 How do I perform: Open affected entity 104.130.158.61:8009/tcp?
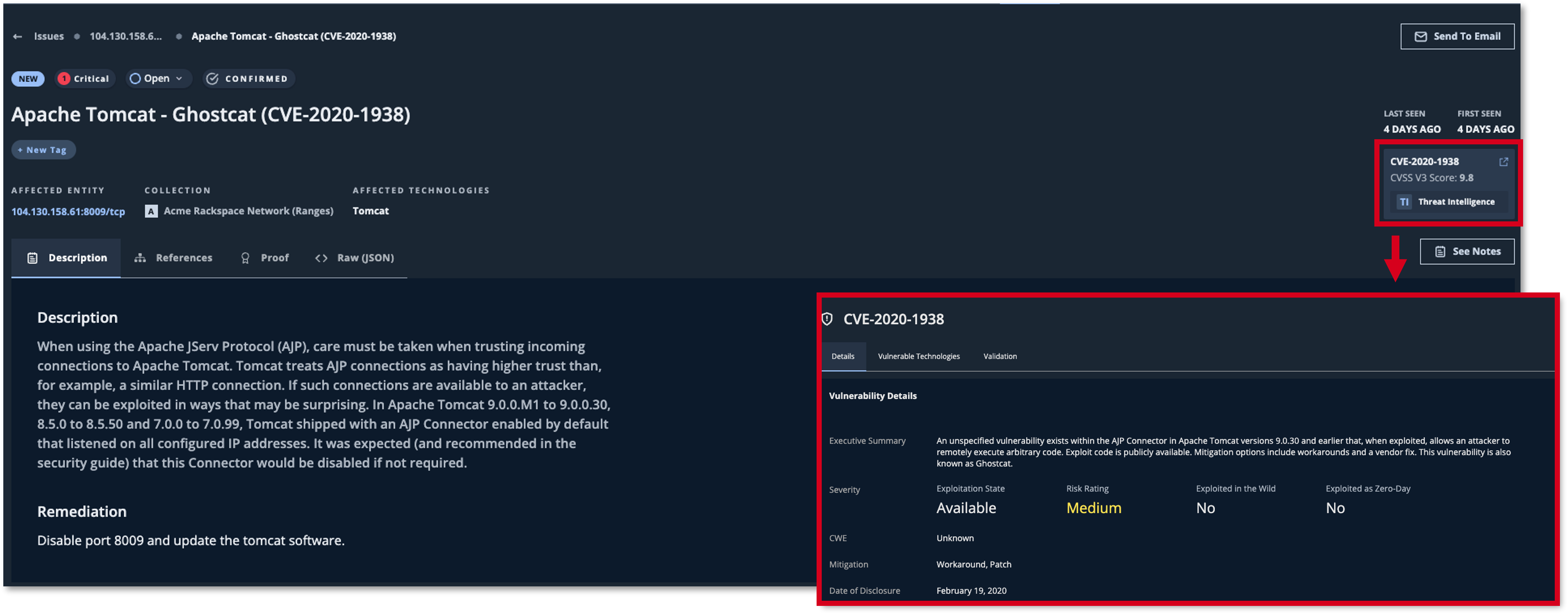(x=68, y=211)
